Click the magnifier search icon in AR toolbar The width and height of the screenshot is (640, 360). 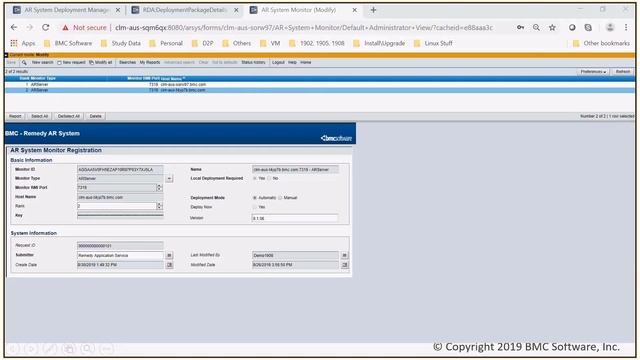point(24,62)
